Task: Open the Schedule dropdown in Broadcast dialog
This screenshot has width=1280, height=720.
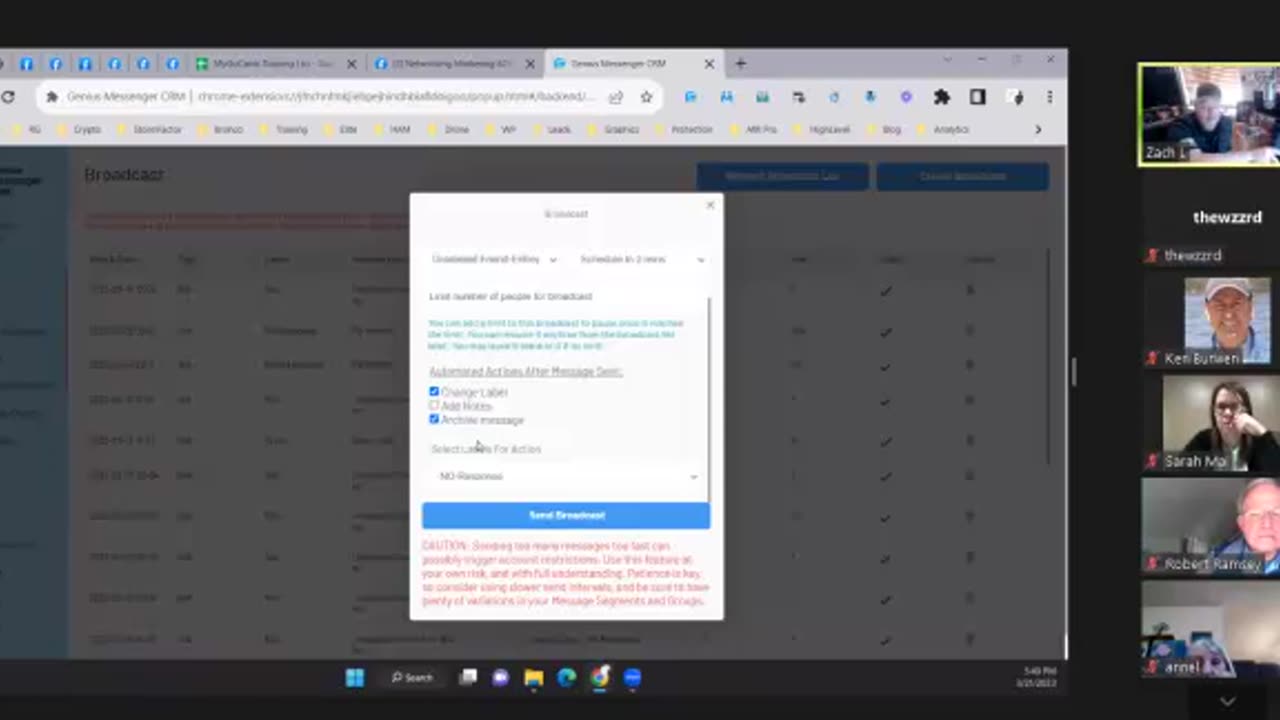Action: pos(642,259)
